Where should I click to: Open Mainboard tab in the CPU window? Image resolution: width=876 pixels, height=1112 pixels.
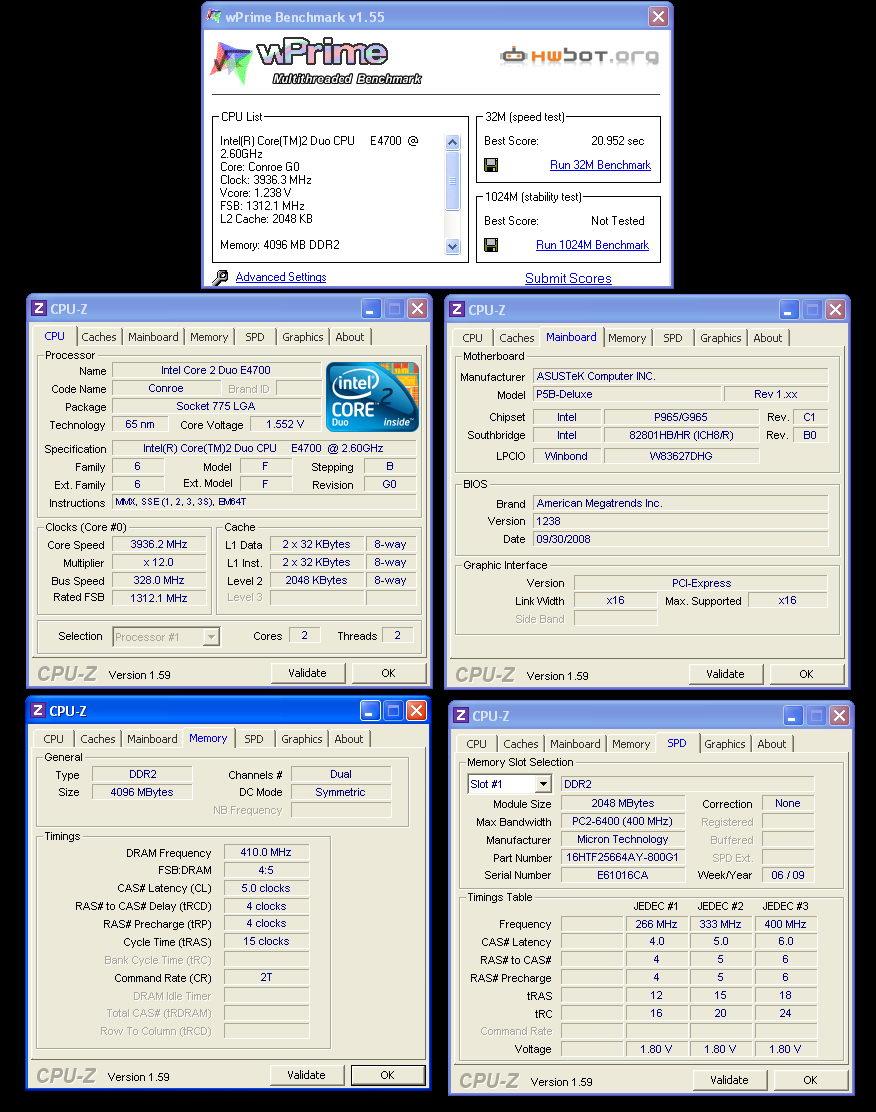[x=153, y=338]
